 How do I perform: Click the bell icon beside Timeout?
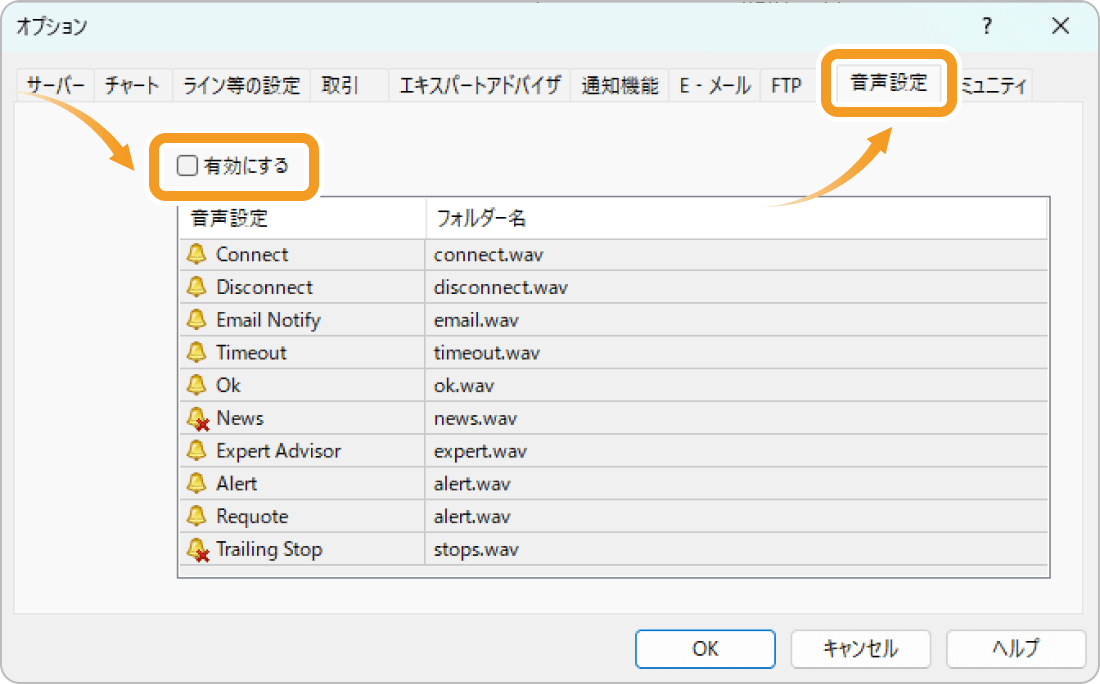tap(196, 352)
